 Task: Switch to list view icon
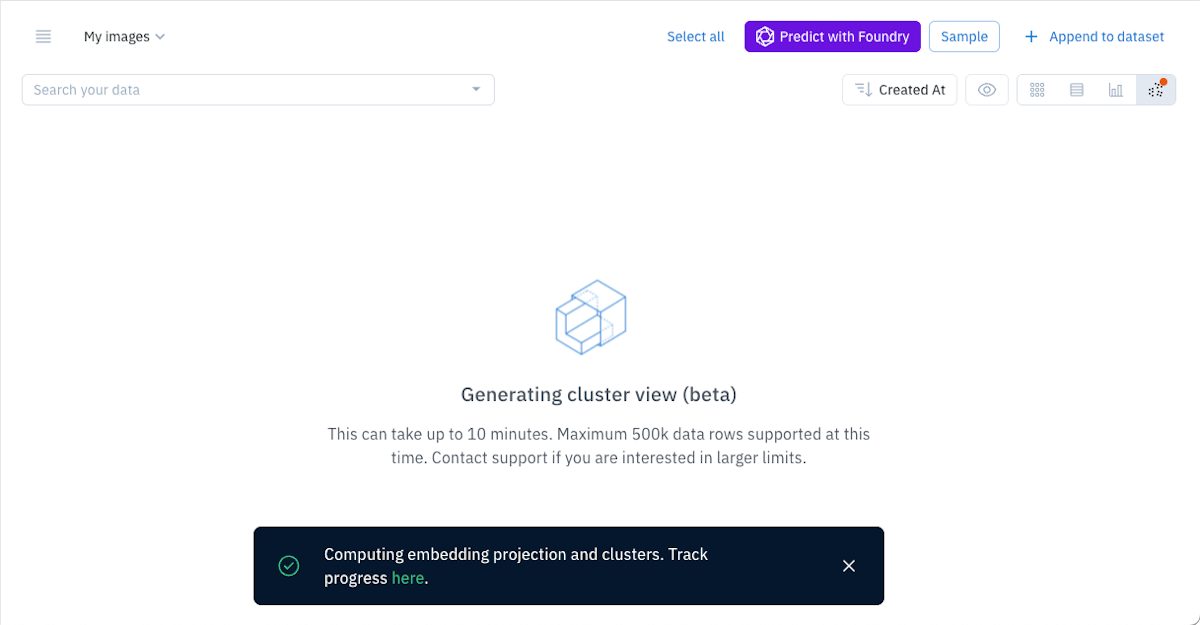pos(1077,90)
